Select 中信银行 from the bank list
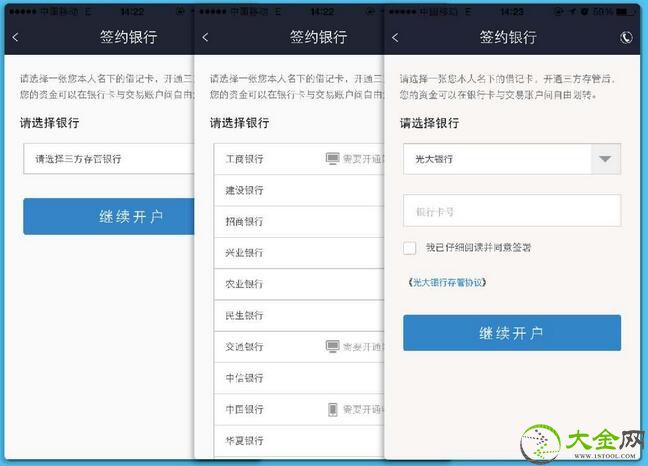The image size is (648, 466). pyautogui.click(x=299, y=378)
